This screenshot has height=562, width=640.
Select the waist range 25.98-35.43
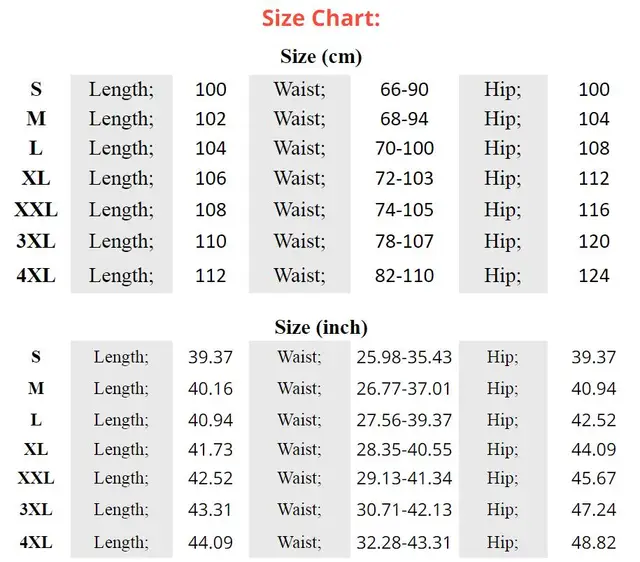404,357
